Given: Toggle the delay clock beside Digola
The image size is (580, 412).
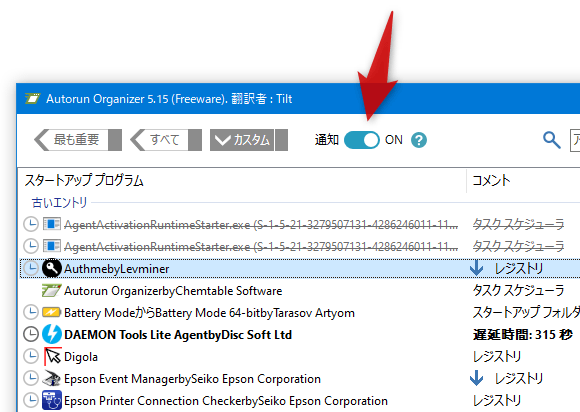Looking at the screenshot, I should (x=31, y=357).
